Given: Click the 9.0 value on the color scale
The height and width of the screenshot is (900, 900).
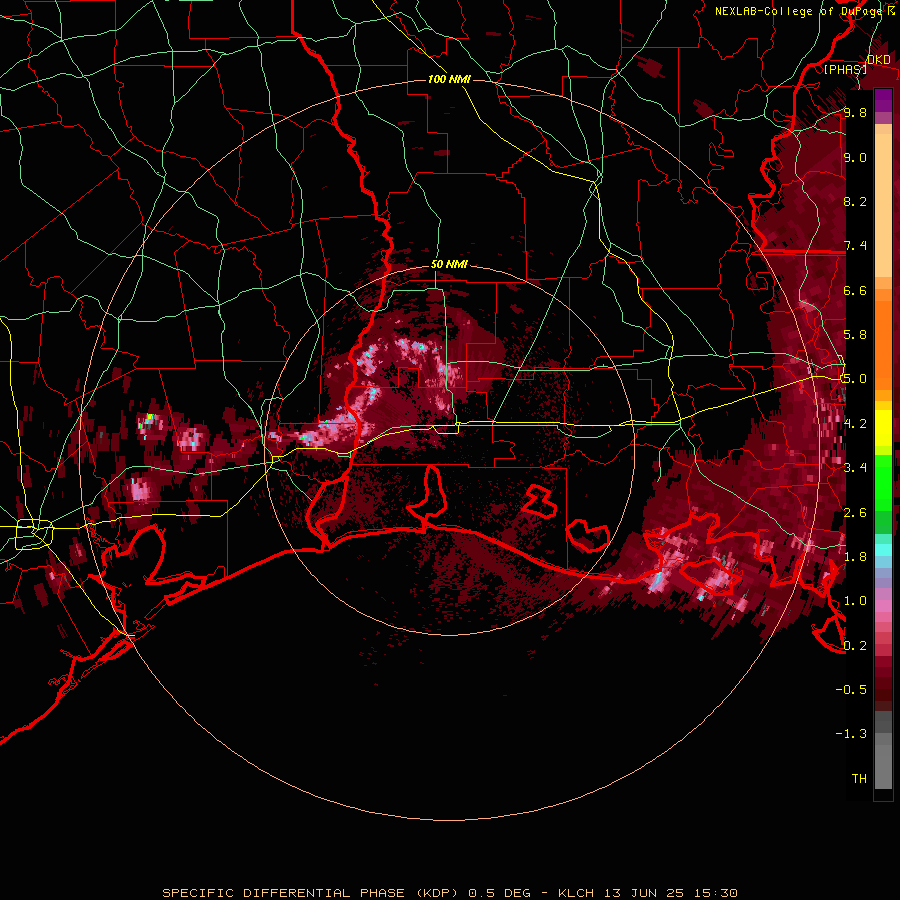Looking at the screenshot, I should pyautogui.click(x=855, y=157).
